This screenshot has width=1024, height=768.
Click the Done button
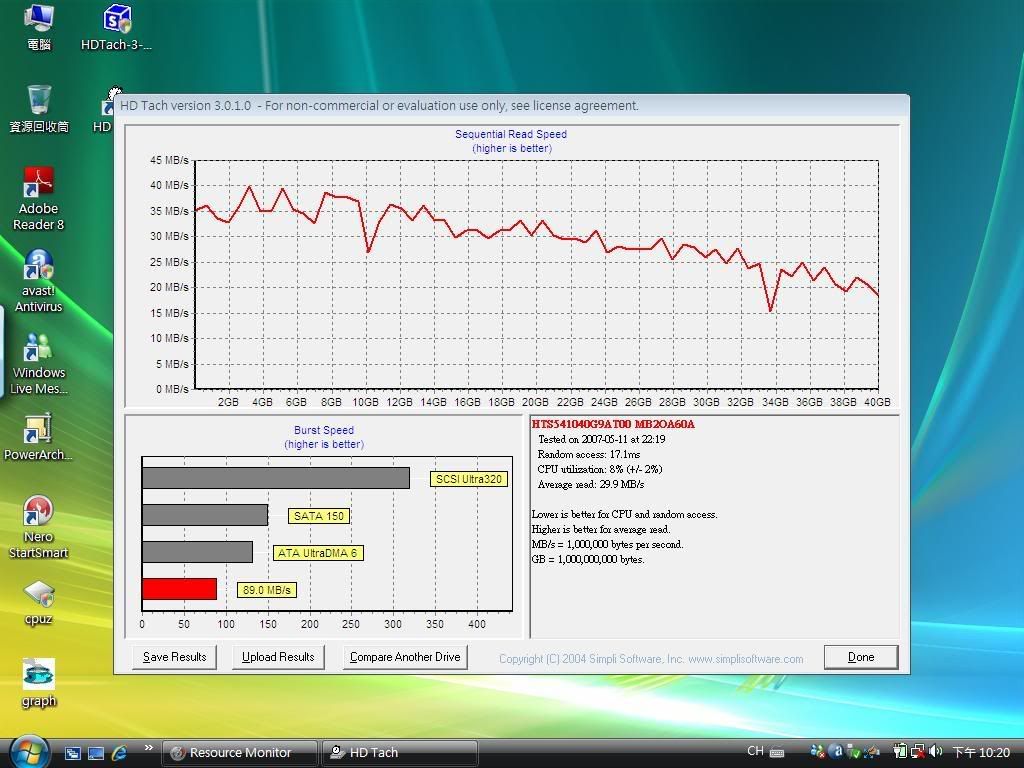coord(861,657)
